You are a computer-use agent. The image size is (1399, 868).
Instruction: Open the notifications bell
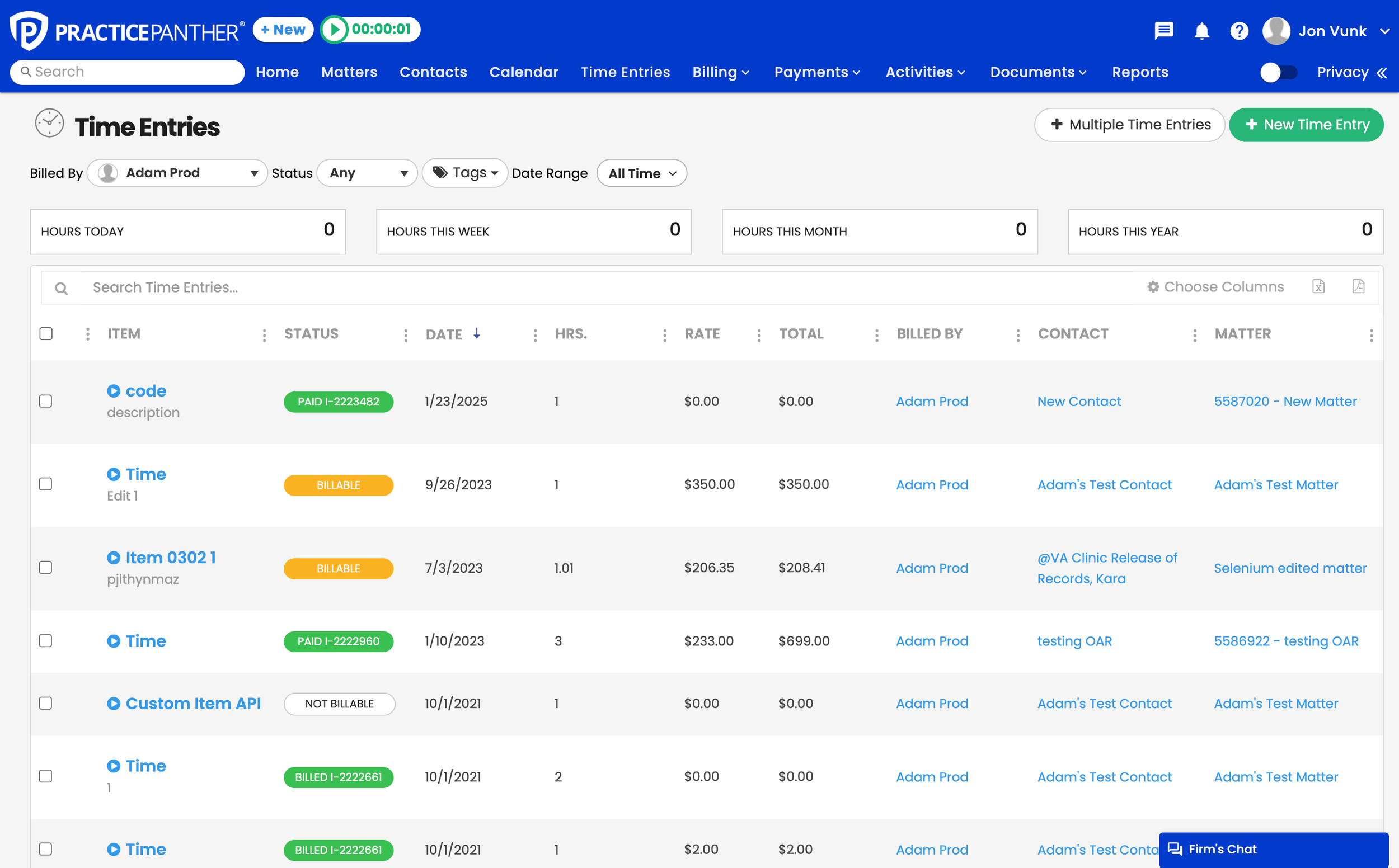(x=1201, y=31)
